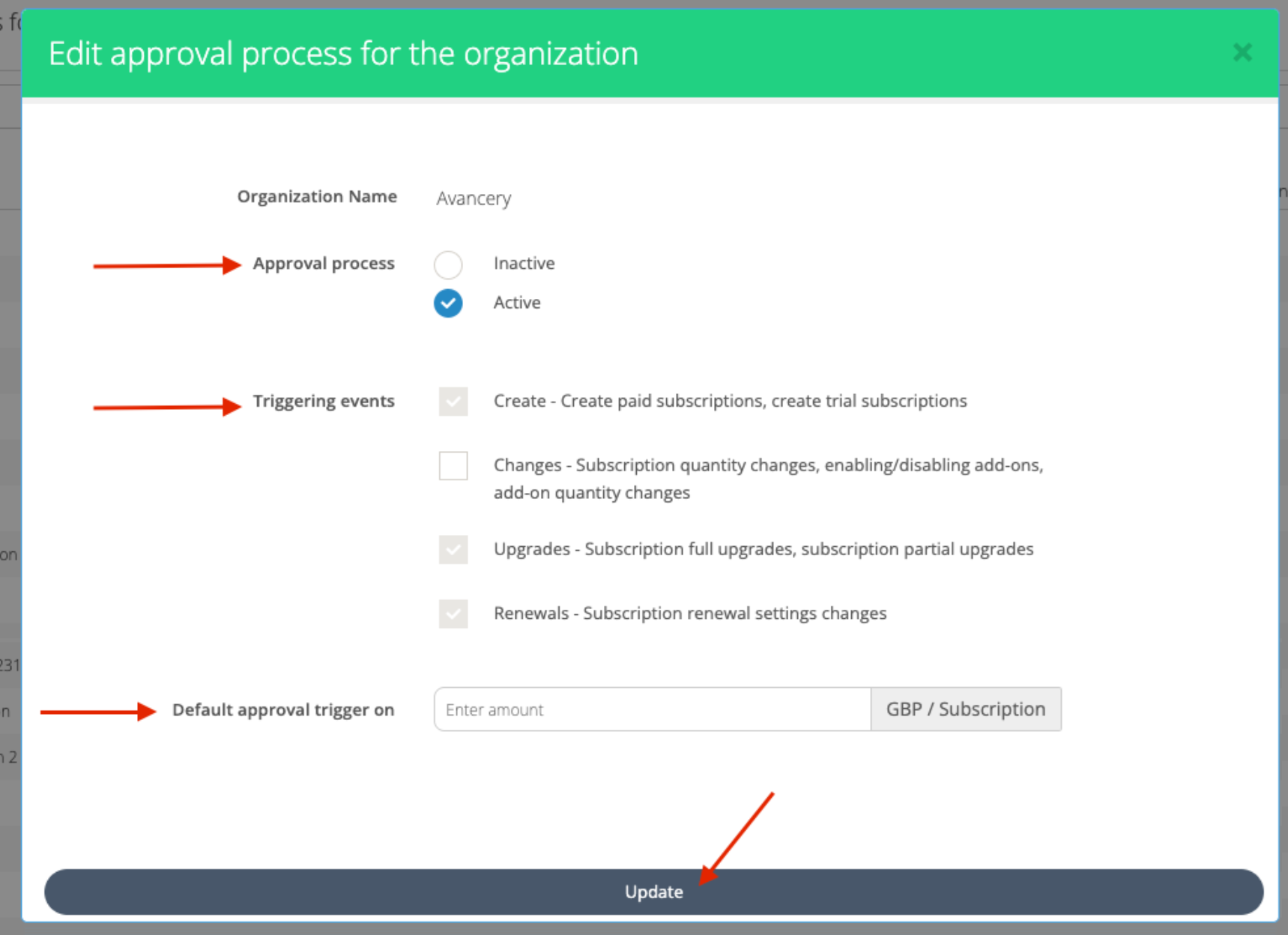Click the Upgrades subscription description text
Viewport: 1288px width, 935px height.
(763, 549)
